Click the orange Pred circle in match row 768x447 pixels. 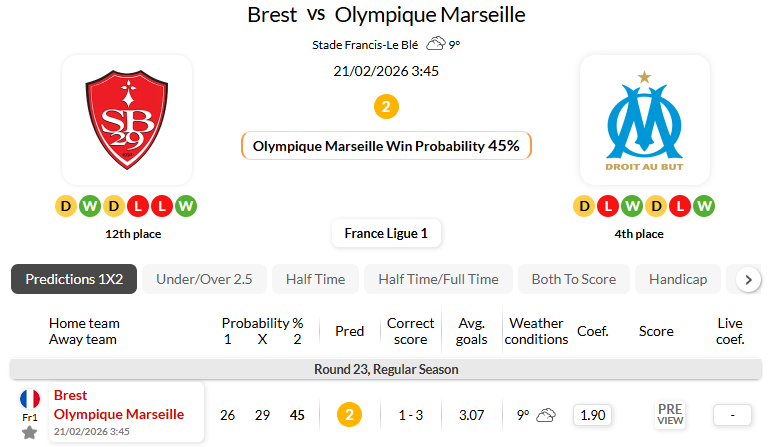pyautogui.click(x=348, y=414)
